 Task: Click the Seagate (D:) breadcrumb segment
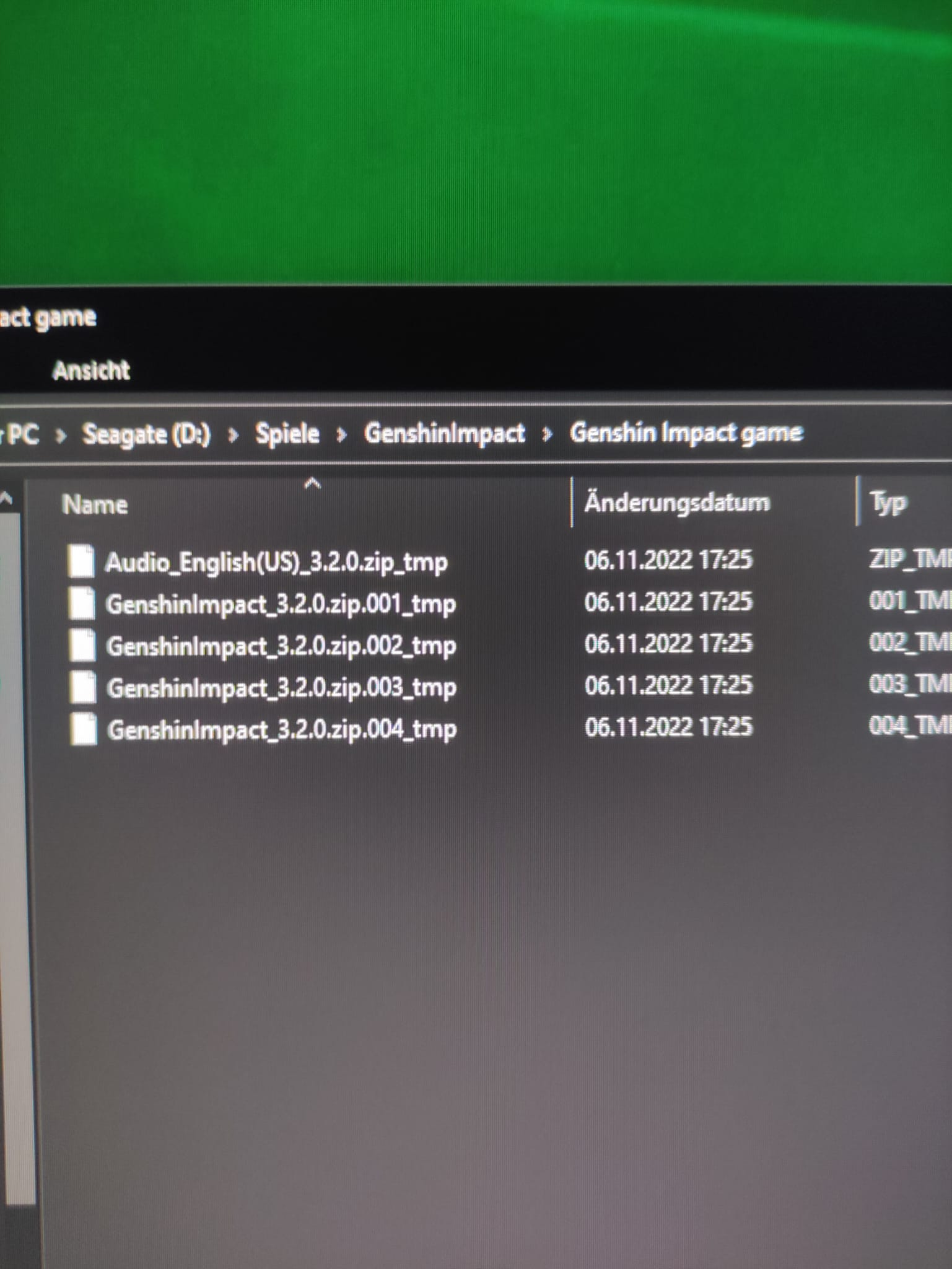[x=147, y=434]
